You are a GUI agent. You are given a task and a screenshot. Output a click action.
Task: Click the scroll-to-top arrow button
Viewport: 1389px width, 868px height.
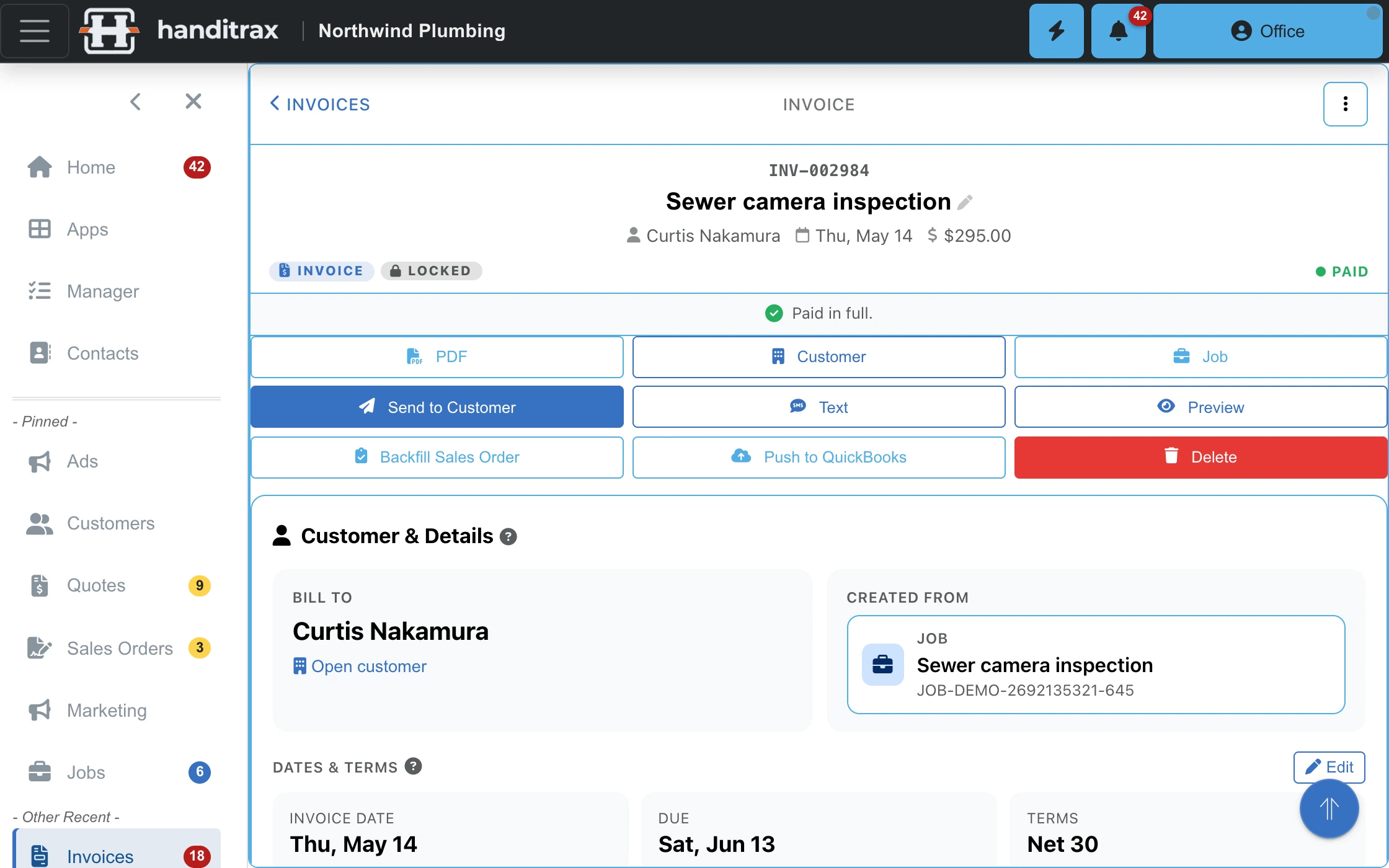click(x=1329, y=808)
